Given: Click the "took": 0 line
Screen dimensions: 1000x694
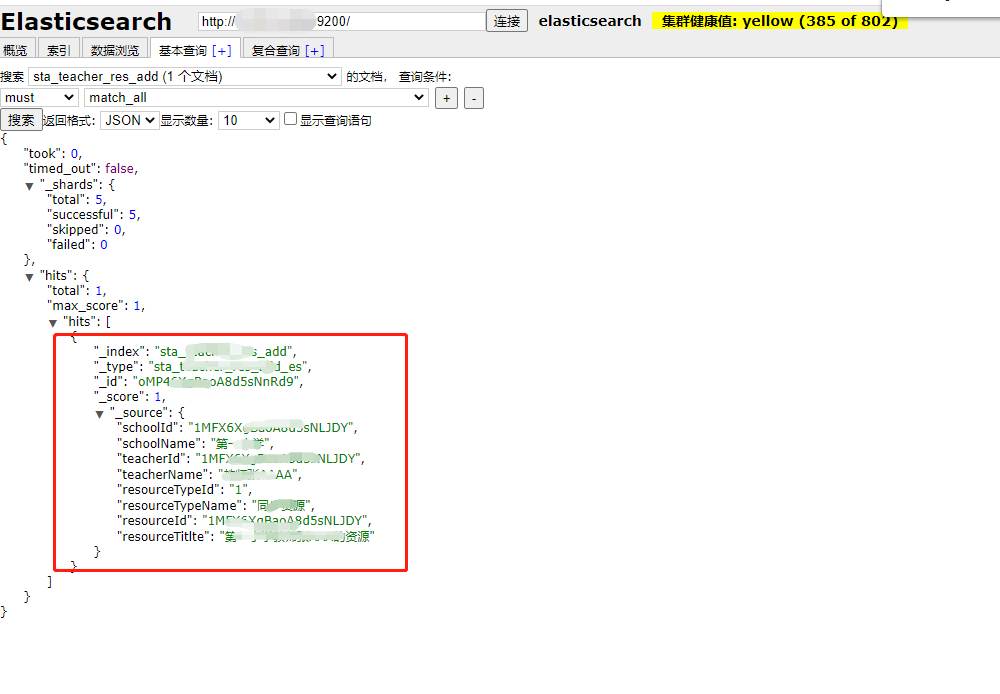Looking at the screenshot, I should [53, 154].
